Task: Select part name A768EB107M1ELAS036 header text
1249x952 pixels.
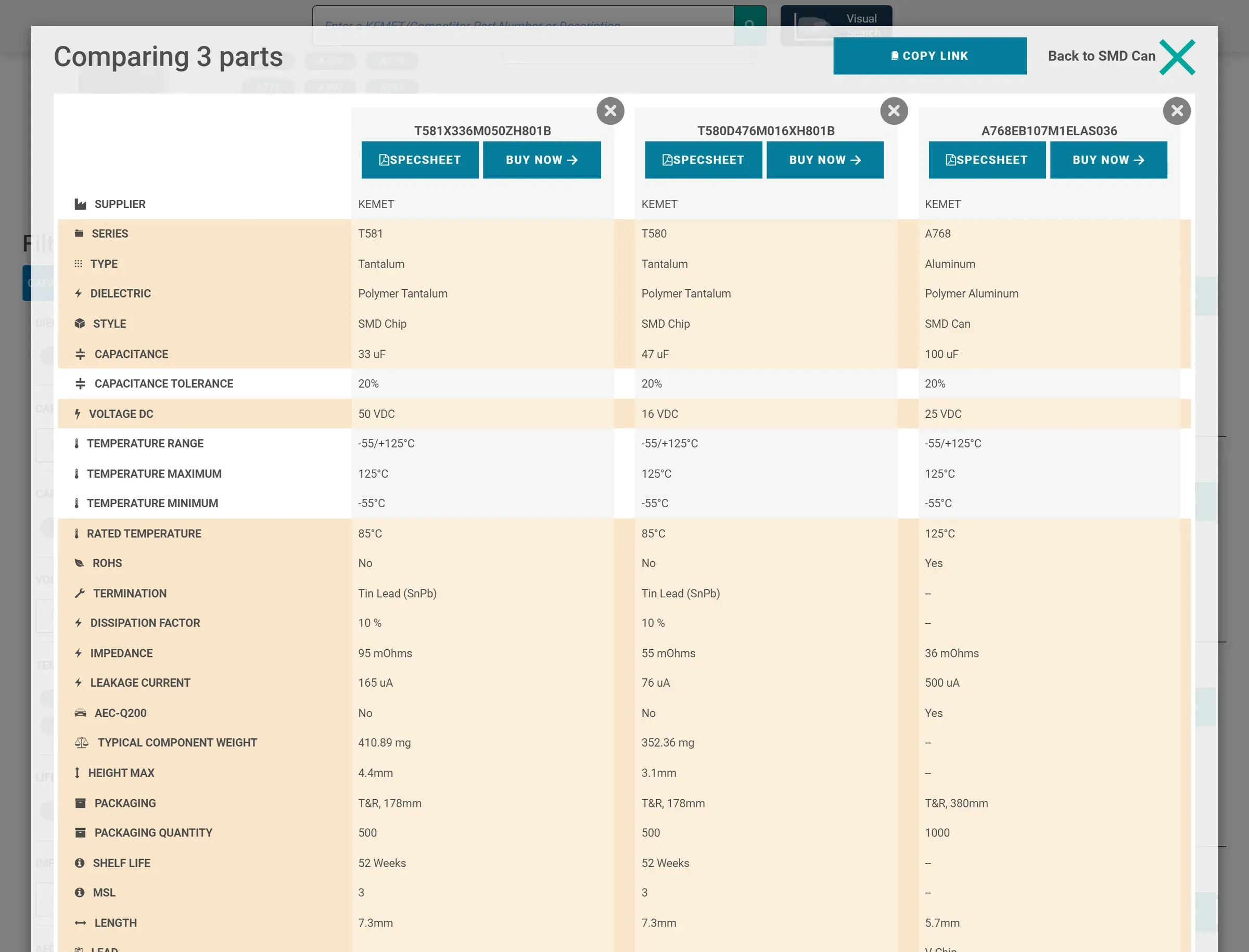Action: coord(1049,131)
